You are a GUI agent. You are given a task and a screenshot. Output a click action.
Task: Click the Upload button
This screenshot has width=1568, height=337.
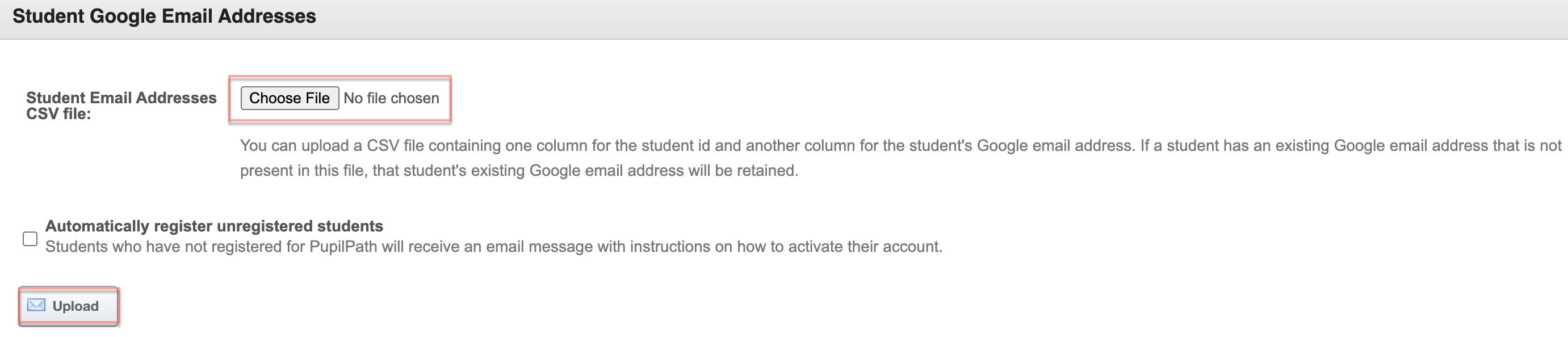[x=68, y=305]
